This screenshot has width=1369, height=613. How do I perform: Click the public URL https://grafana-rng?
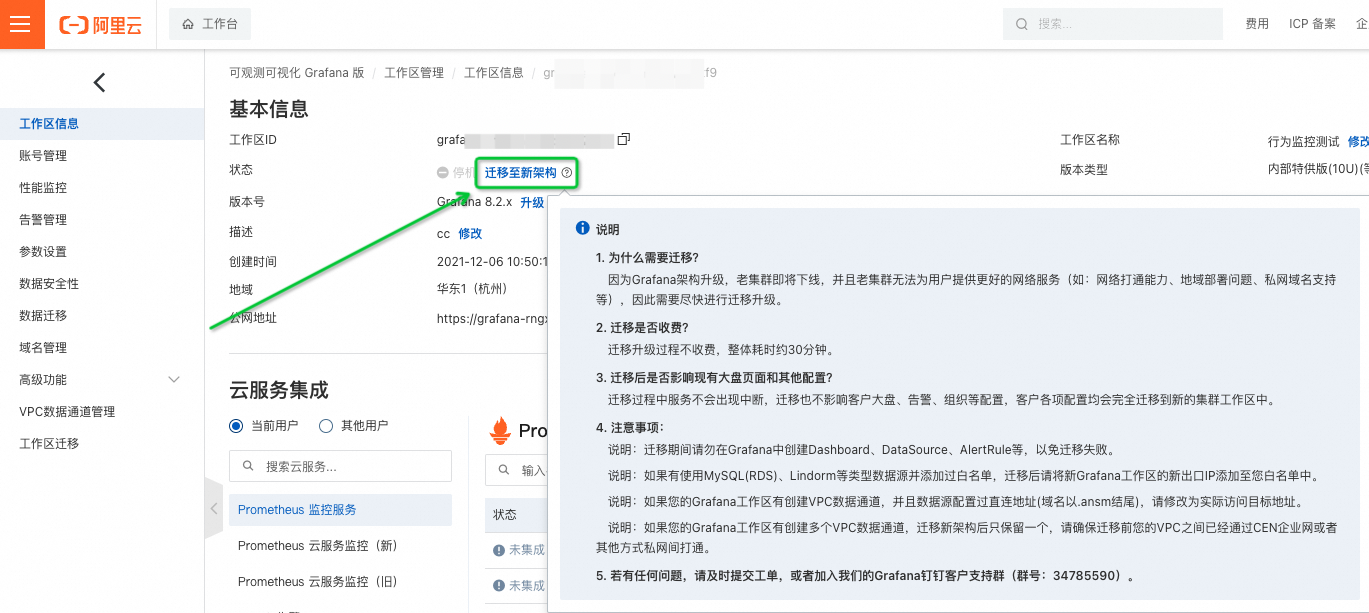pos(492,318)
